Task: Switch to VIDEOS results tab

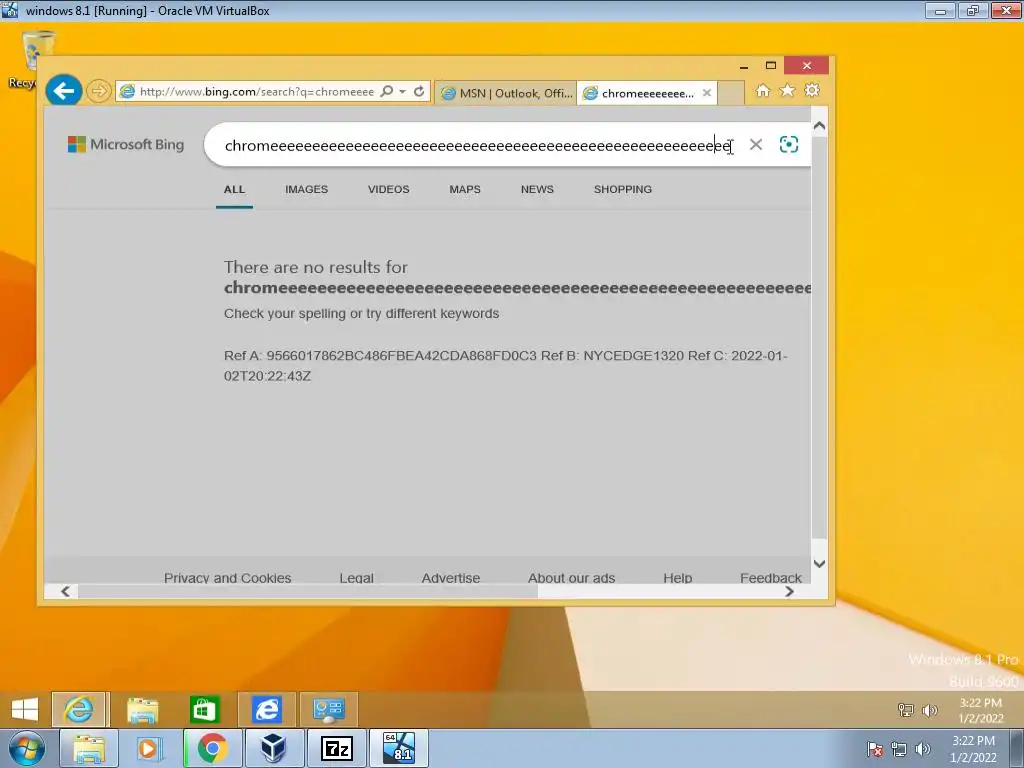Action: coord(389,189)
